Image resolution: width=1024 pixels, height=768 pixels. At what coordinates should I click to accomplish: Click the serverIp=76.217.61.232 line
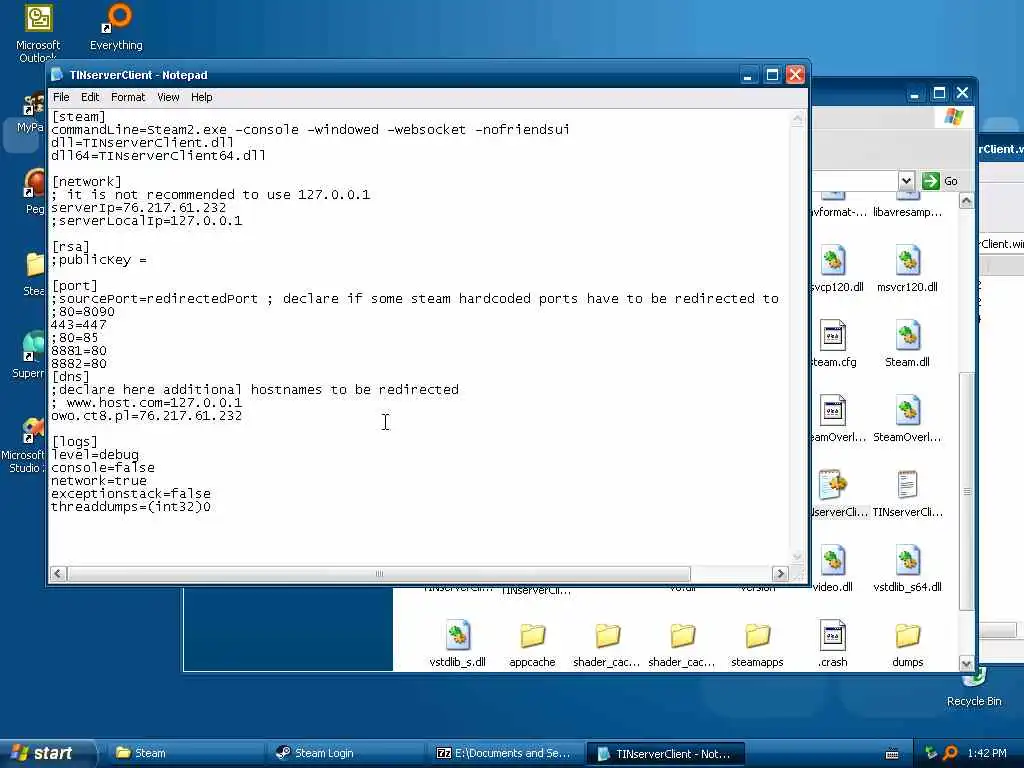[x=138, y=208]
